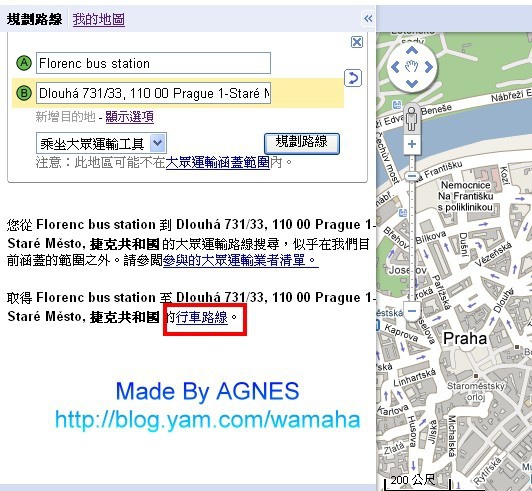Image resolution: width=532 pixels, height=491 pixels.
Task: Click the Staroměstský orloj map label
Action: [x=476, y=391]
